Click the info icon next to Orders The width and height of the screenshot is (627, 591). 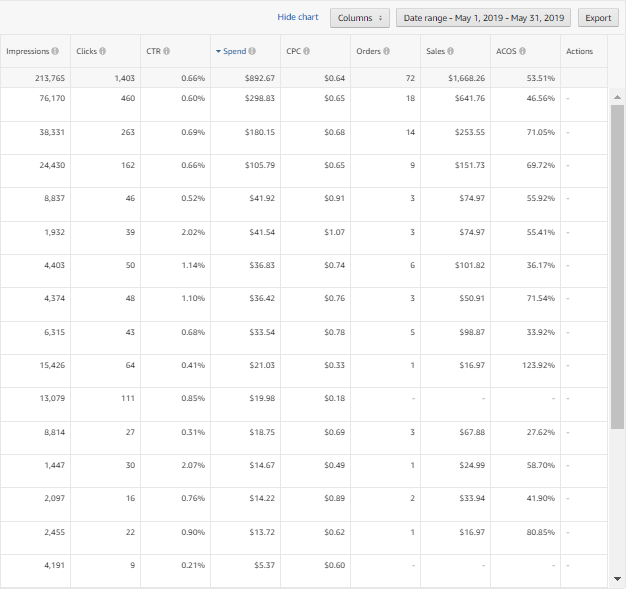(x=386, y=51)
